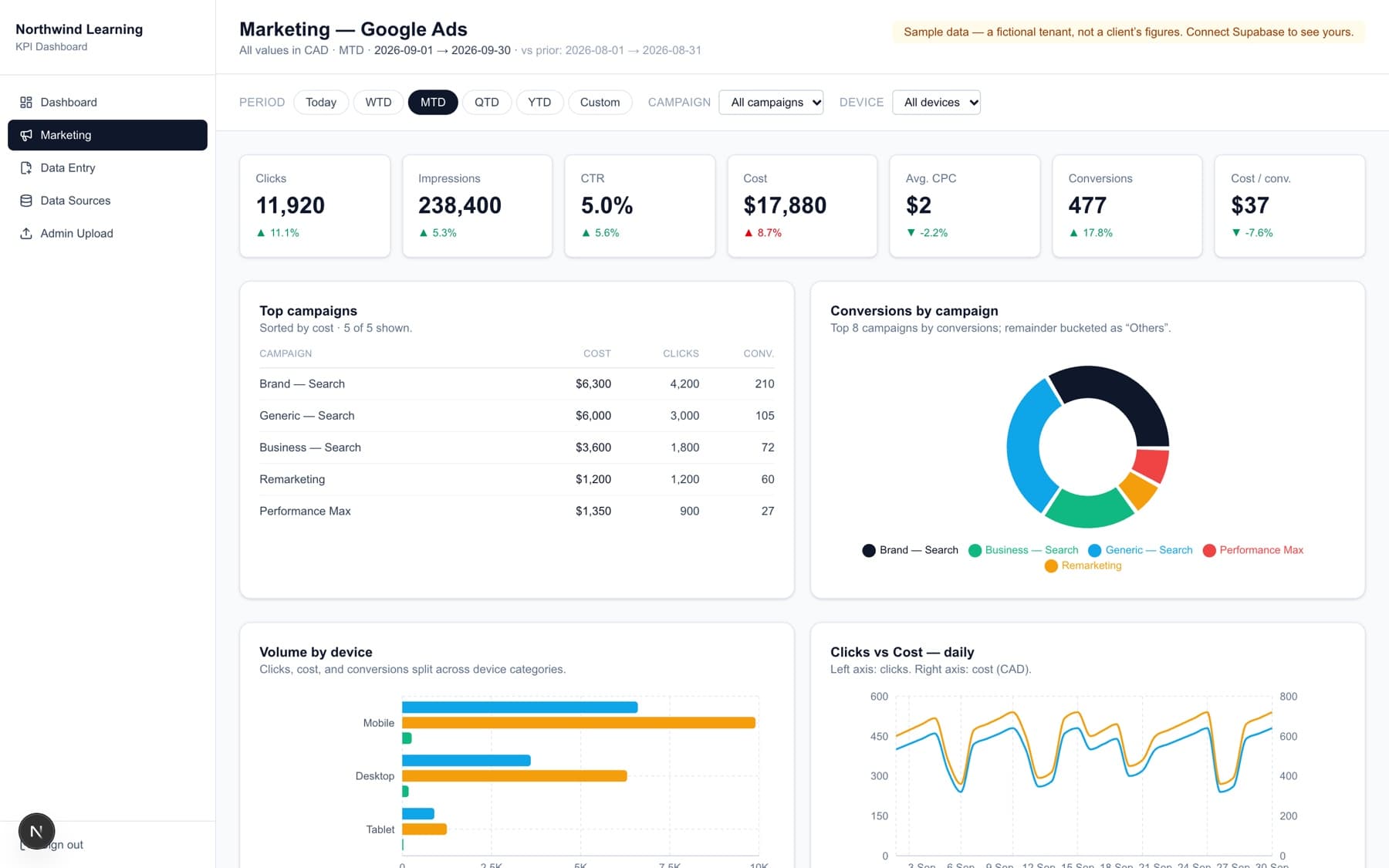The width and height of the screenshot is (1389, 868).
Task: Click the Brand — Search legend swatch
Action: tap(869, 550)
